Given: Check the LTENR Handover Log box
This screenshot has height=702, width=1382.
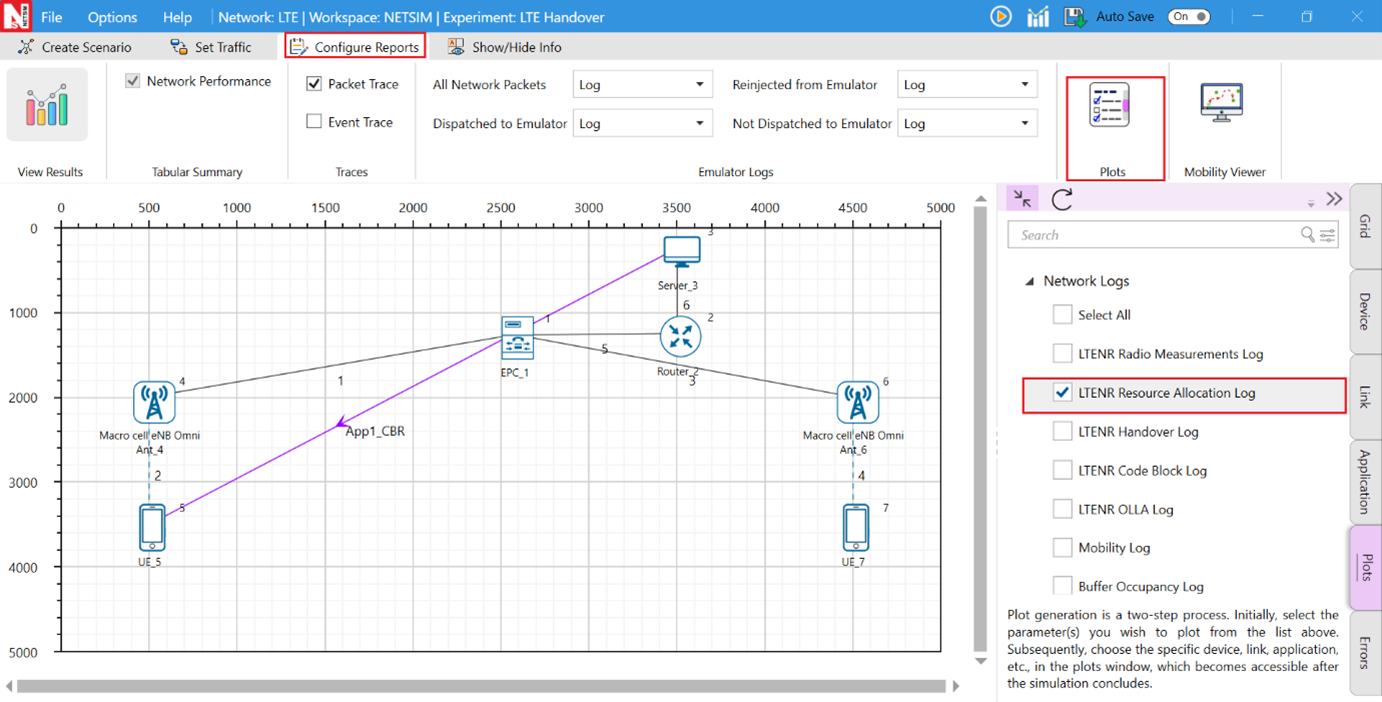Looking at the screenshot, I should point(1062,432).
